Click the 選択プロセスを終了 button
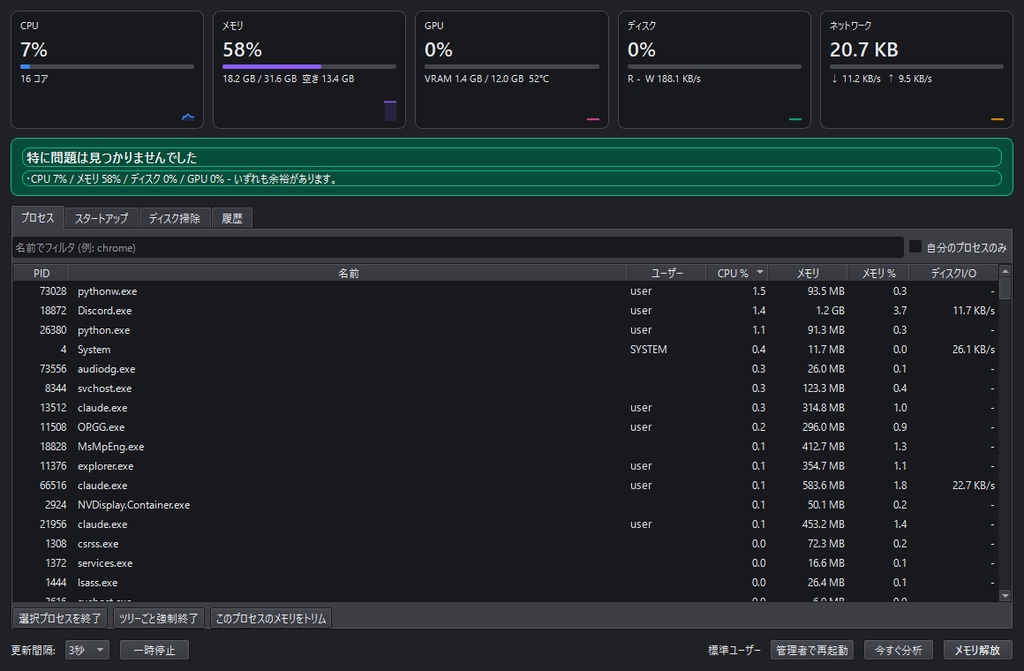 click(60, 618)
